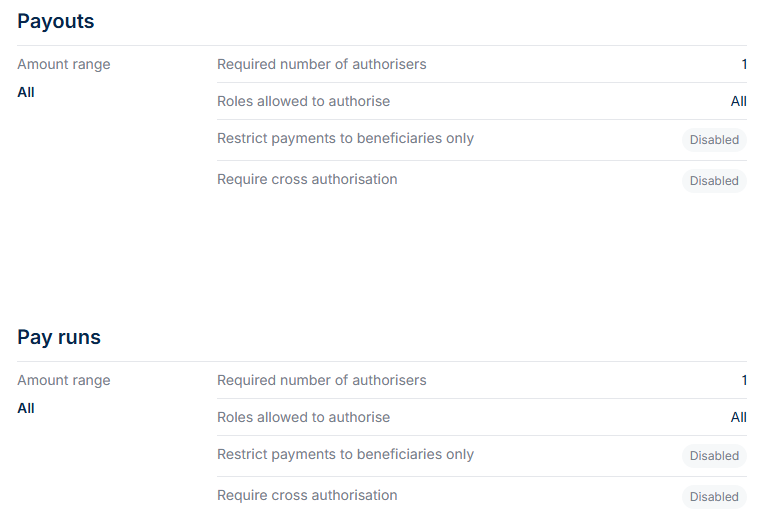Click Payouts 'Restrict payments to beneficiaries only' label
777x530 pixels.
[345, 139]
